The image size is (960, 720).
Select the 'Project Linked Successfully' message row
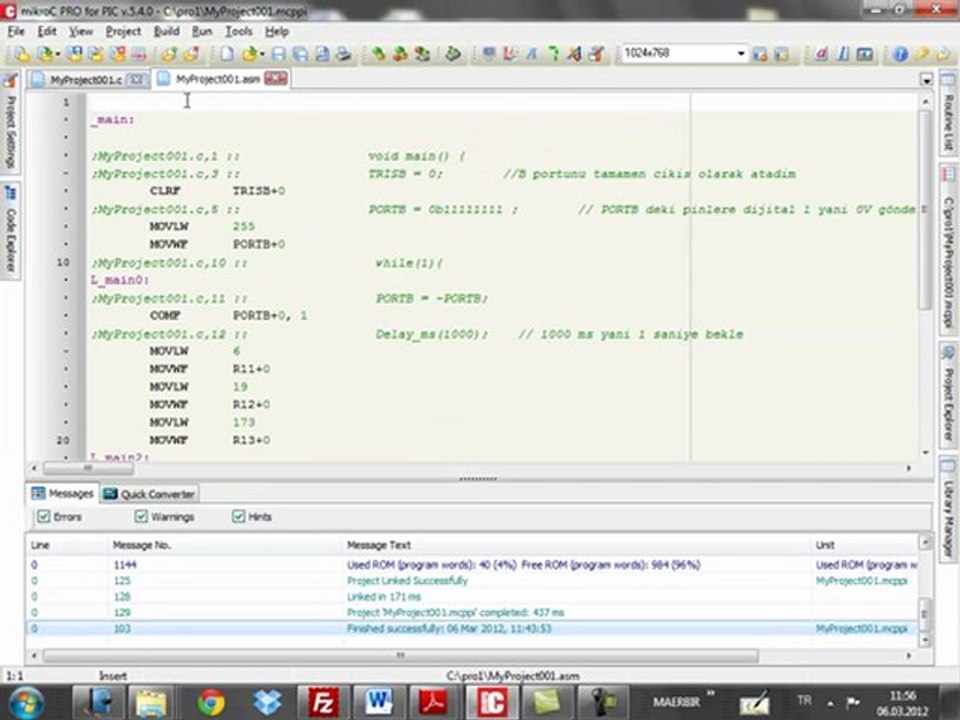471,580
